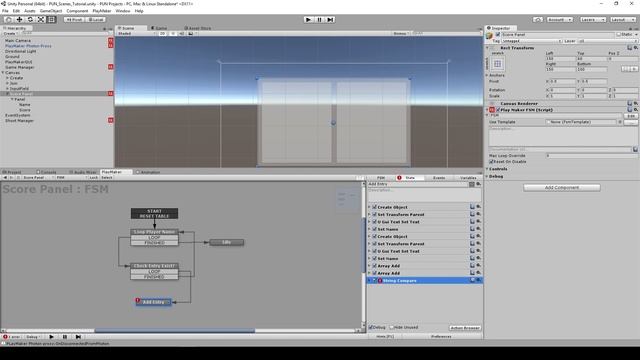Open the settings gear for String Compare action
Viewport: 640px width, 360px height.
coord(479,280)
